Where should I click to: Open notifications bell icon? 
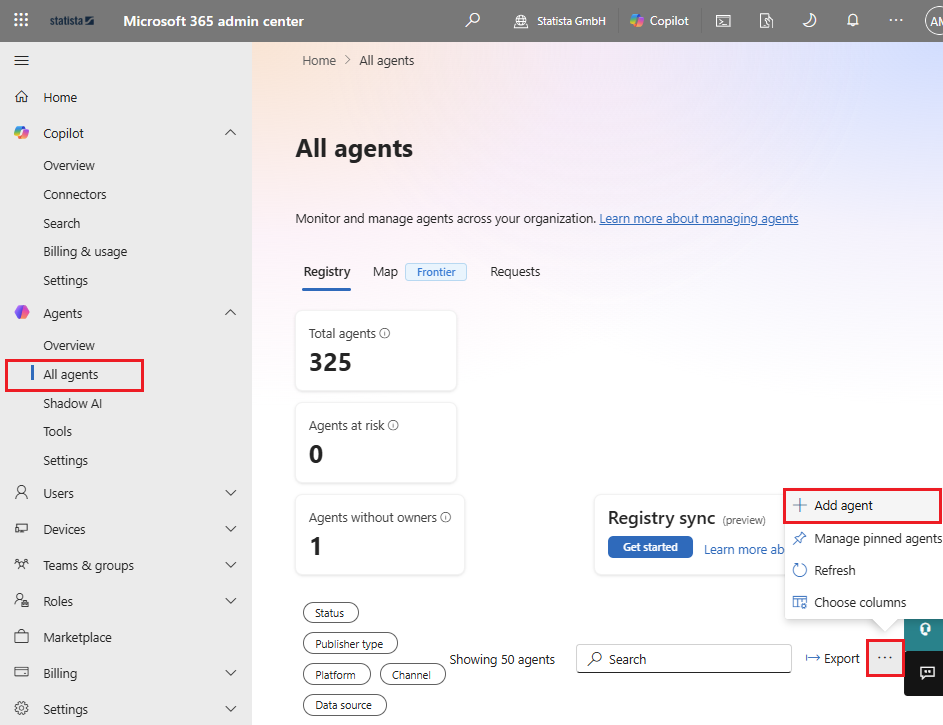853,21
